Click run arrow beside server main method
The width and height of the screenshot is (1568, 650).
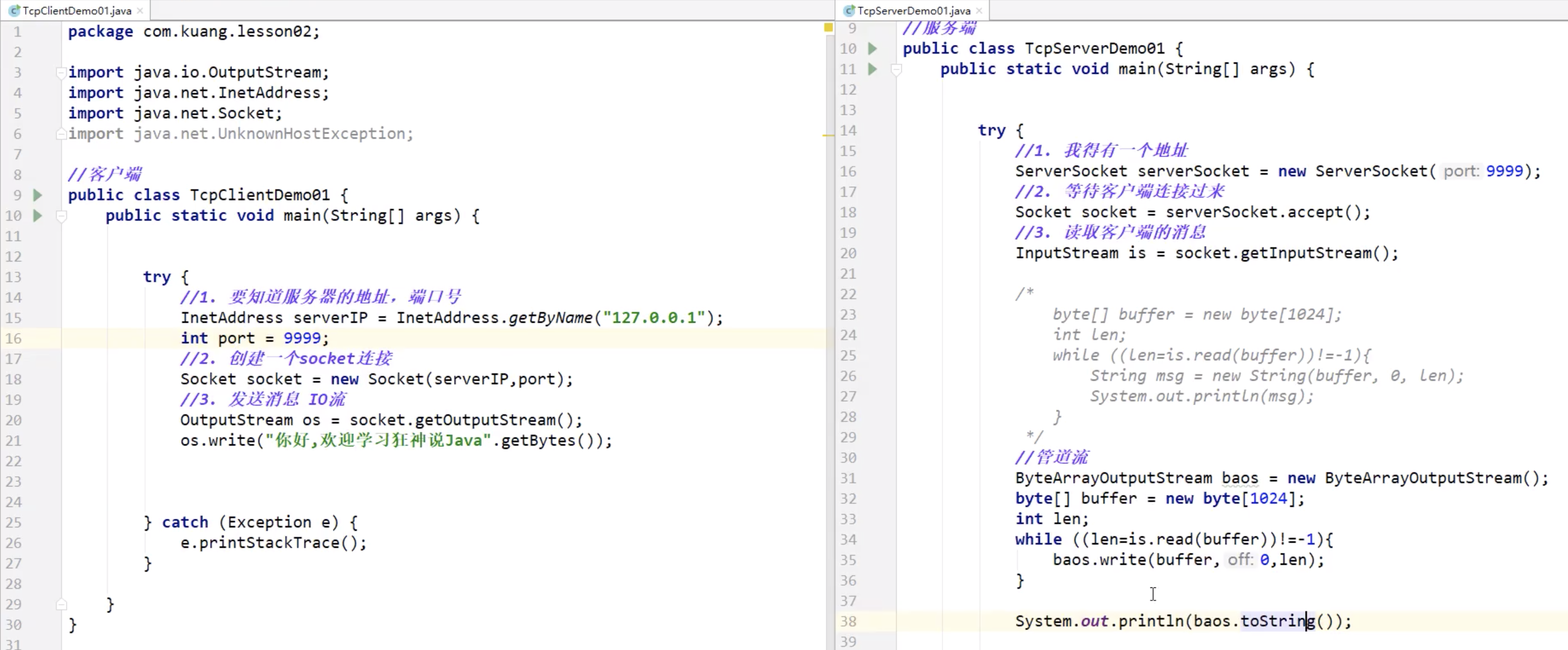(872, 69)
